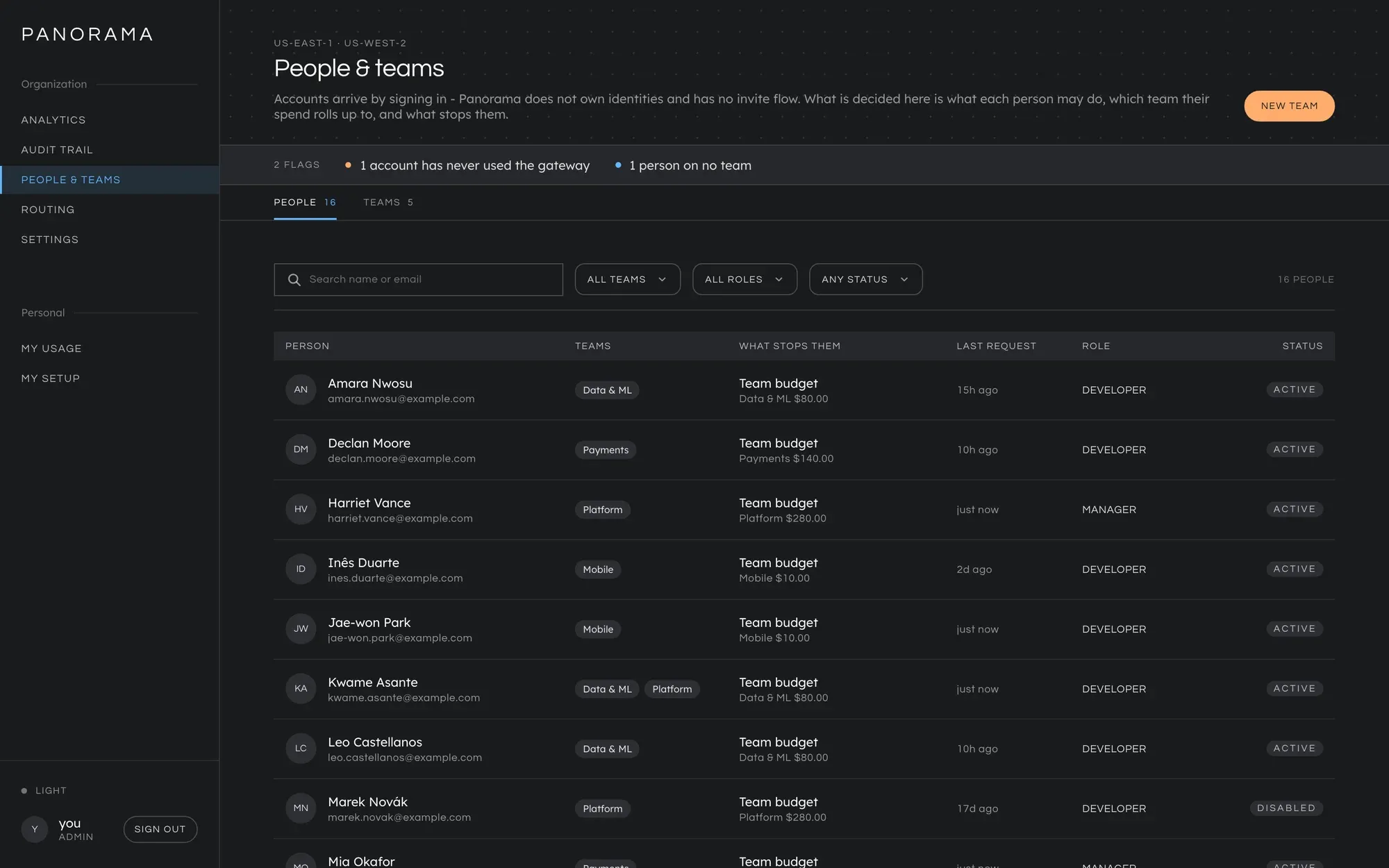Click the WHAT STOPS THEM column header
This screenshot has height=868, width=1389.
(790, 346)
